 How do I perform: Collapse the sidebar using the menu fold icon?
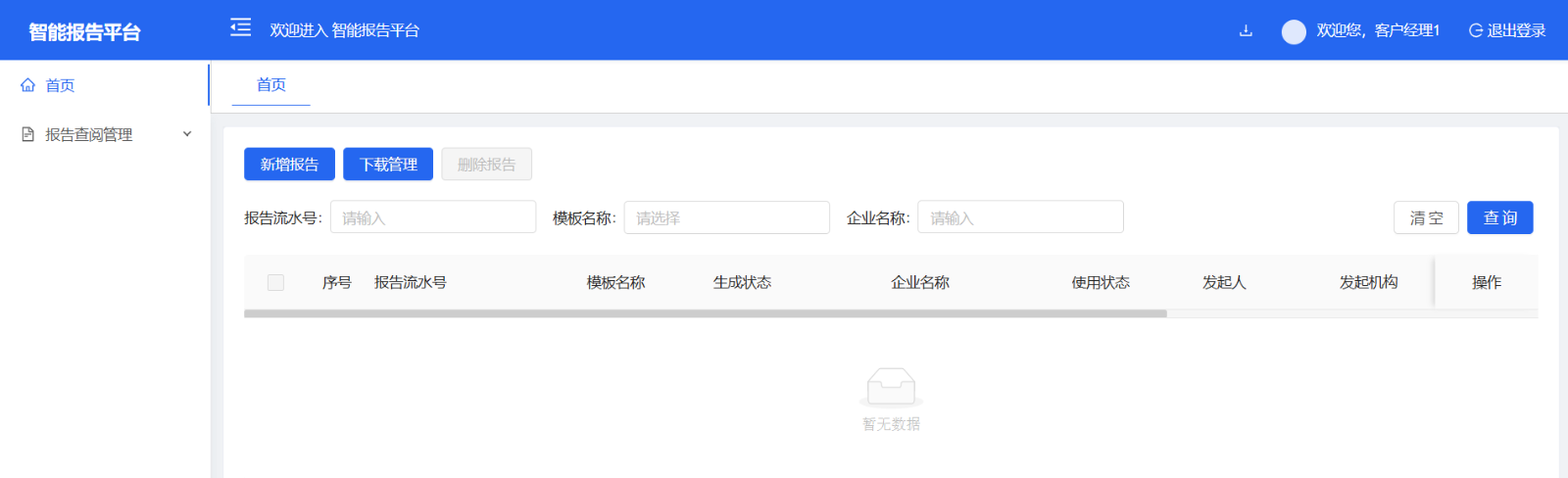(x=240, y=28)
